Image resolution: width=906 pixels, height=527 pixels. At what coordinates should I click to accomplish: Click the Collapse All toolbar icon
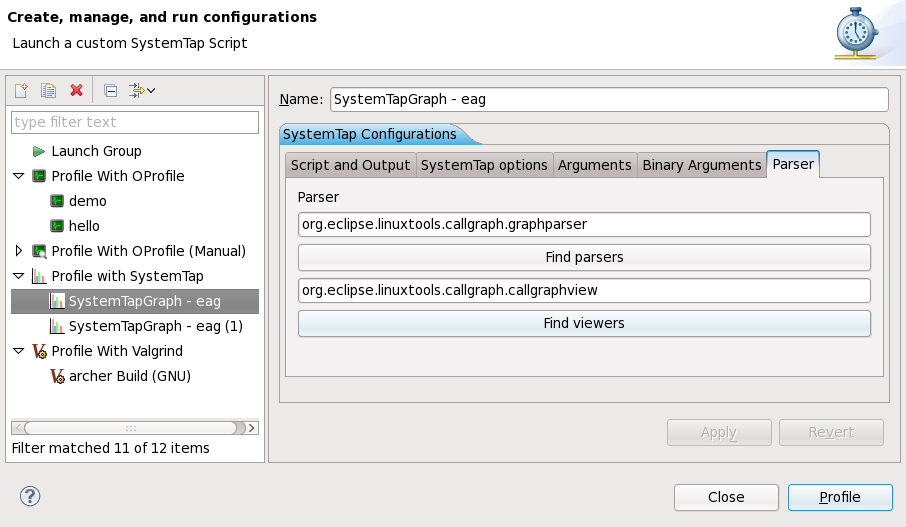111,91
